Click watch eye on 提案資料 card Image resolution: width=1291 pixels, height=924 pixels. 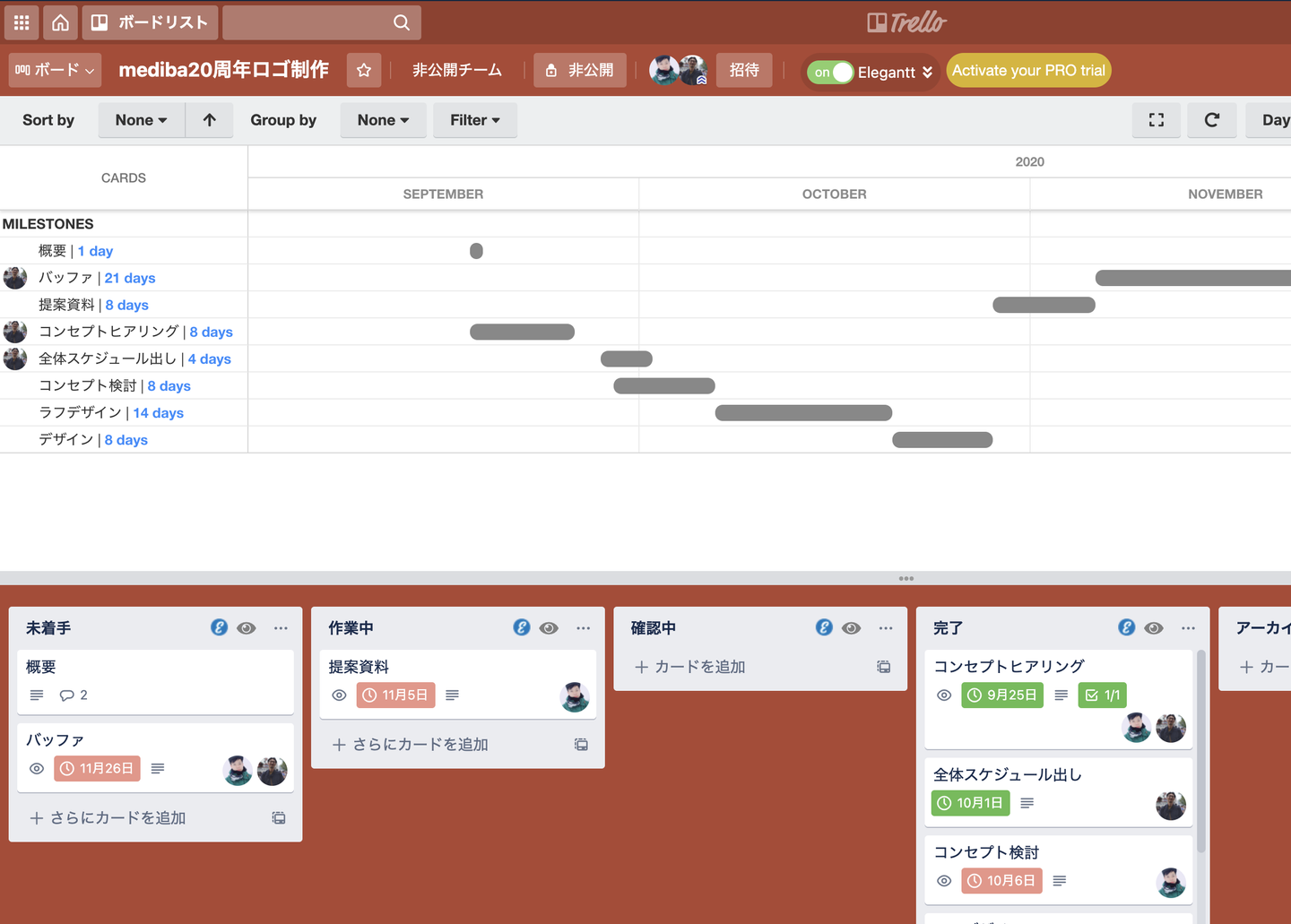(x=339, y=695)
